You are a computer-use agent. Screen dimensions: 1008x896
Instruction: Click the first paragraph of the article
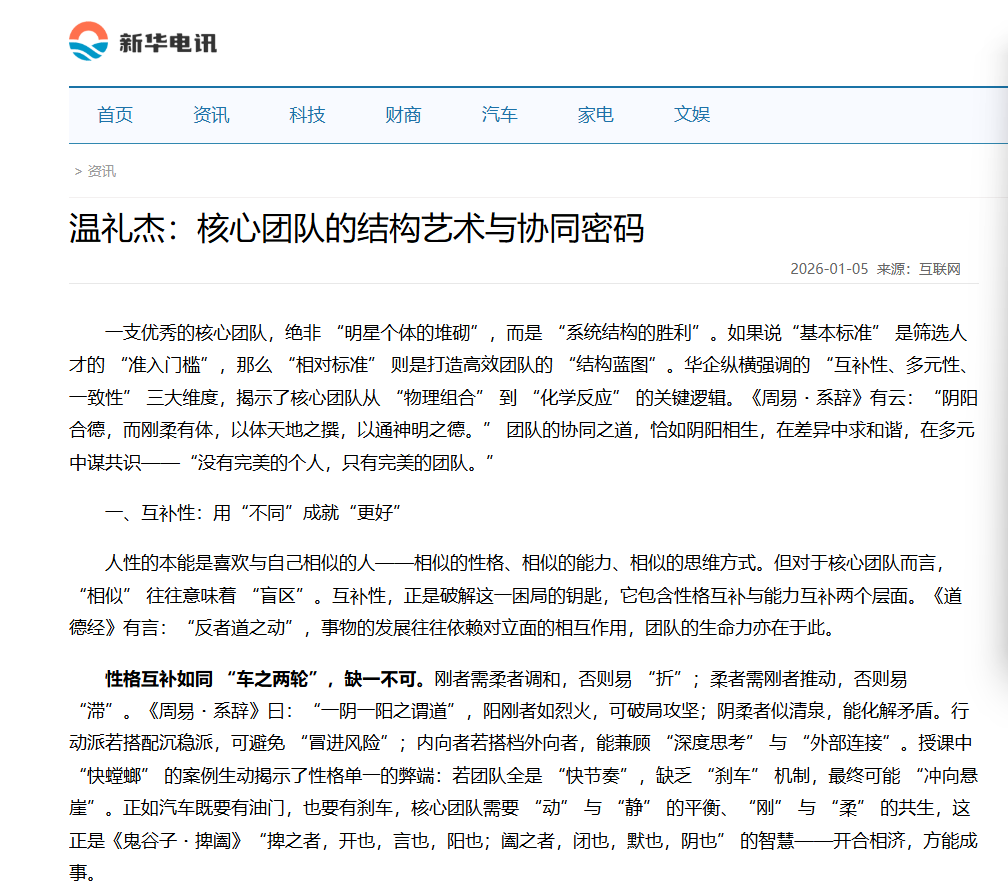click(x=520, y=394)
